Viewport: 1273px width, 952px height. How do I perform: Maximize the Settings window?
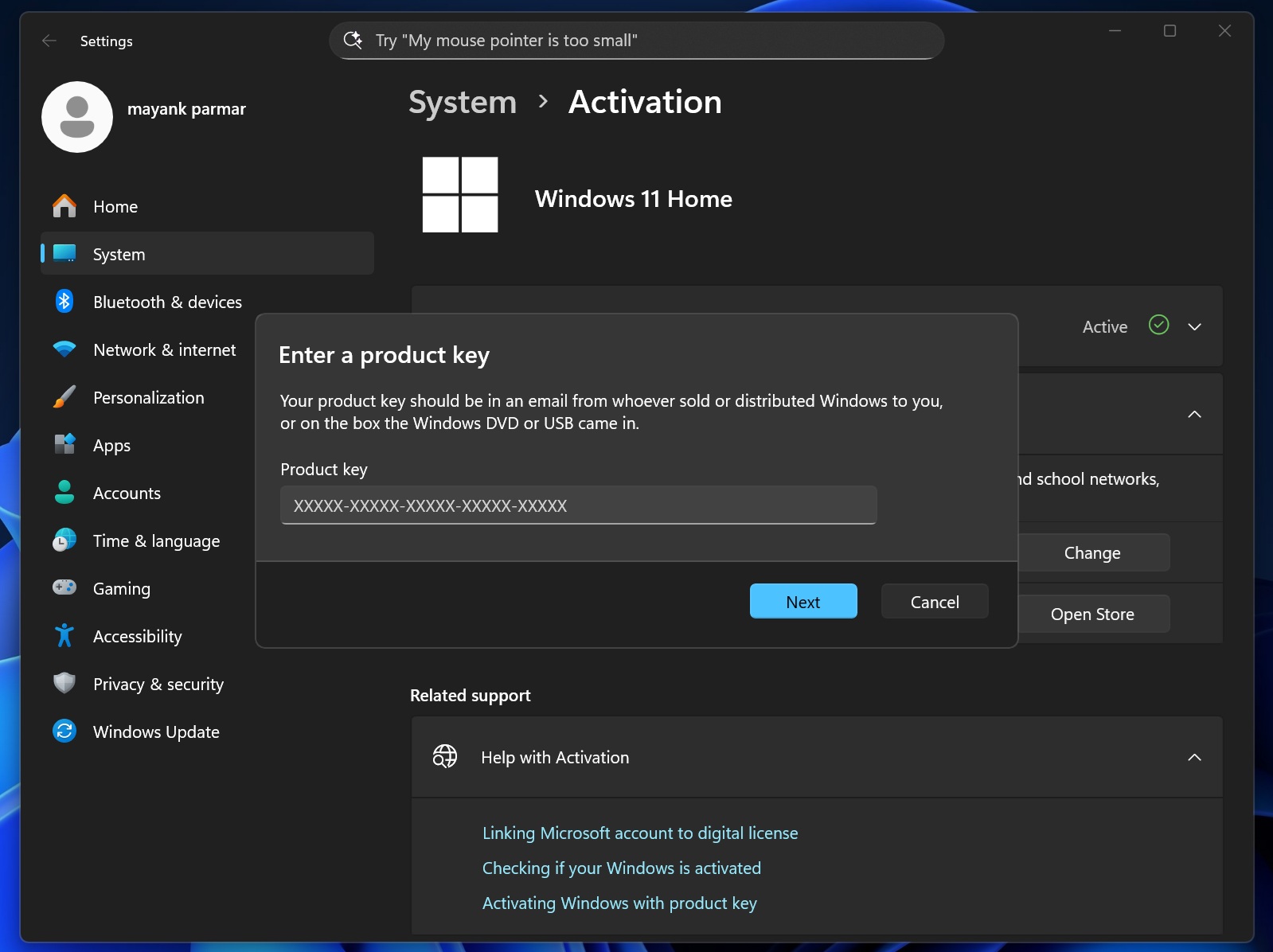click(1170, 30)
